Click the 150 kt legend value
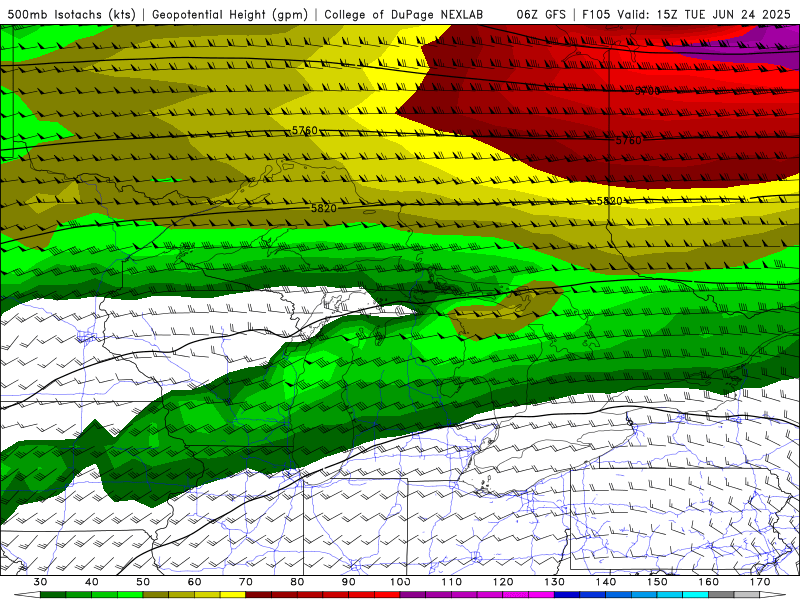 click(658, 582)
